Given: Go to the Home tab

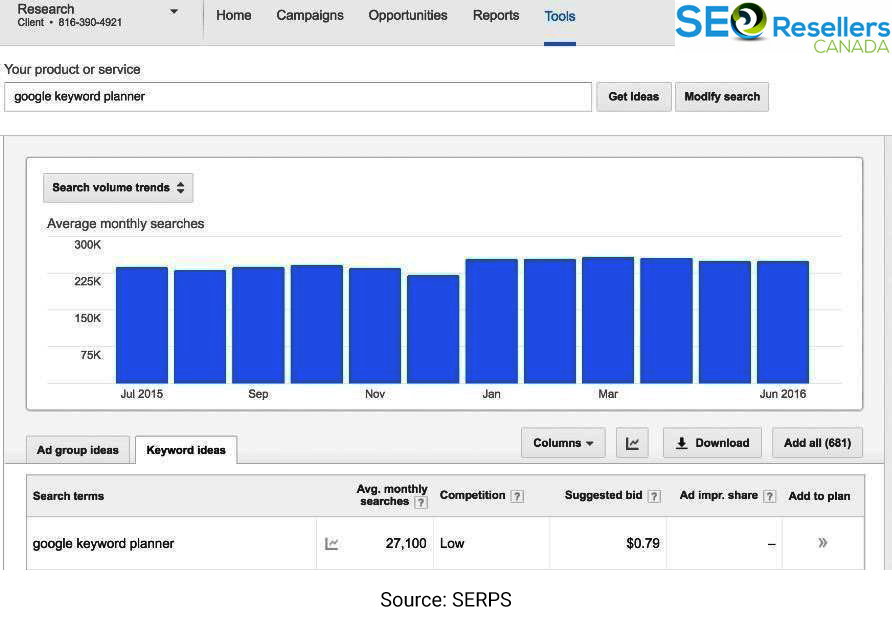Looking at the screenshot, I should pos(233,15).
